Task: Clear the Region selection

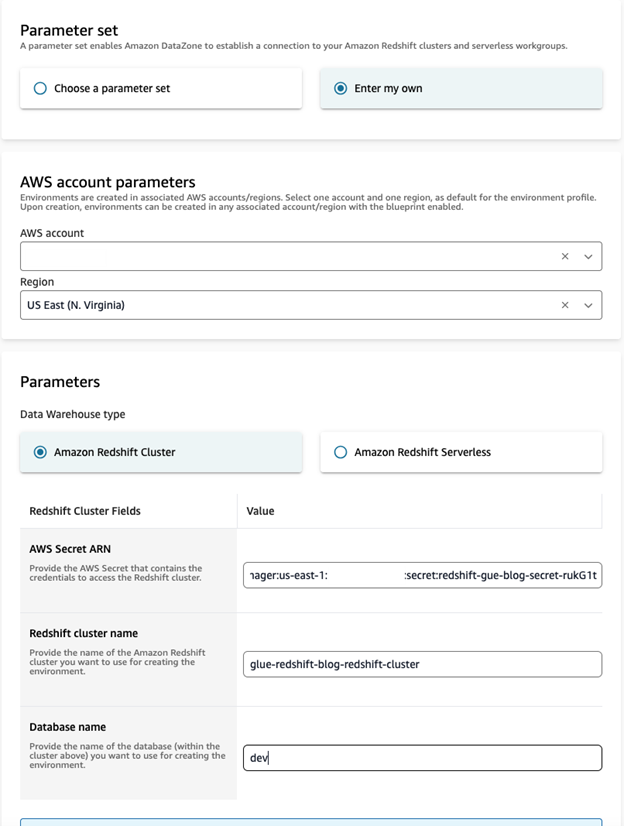Action: point(565,305)
